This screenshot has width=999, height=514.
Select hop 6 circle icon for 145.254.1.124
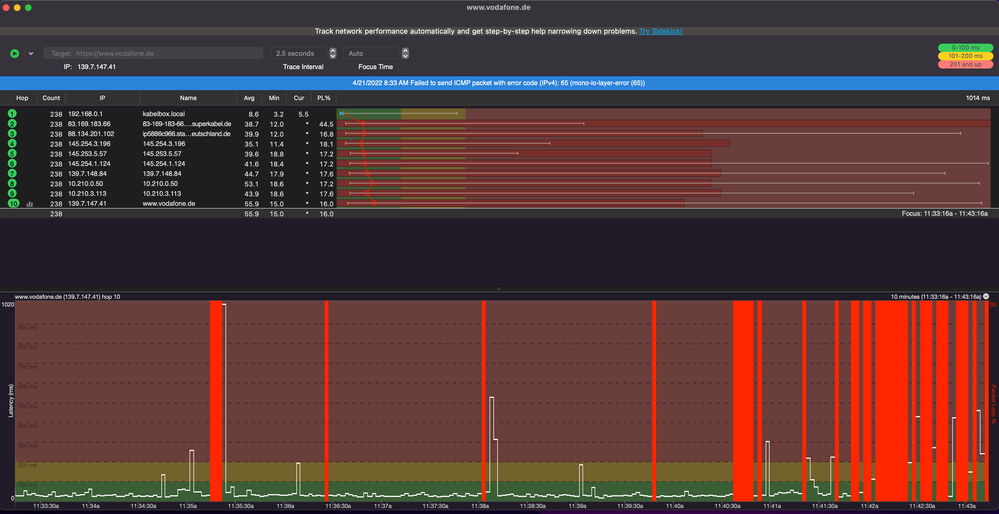[x=13, y=164]
